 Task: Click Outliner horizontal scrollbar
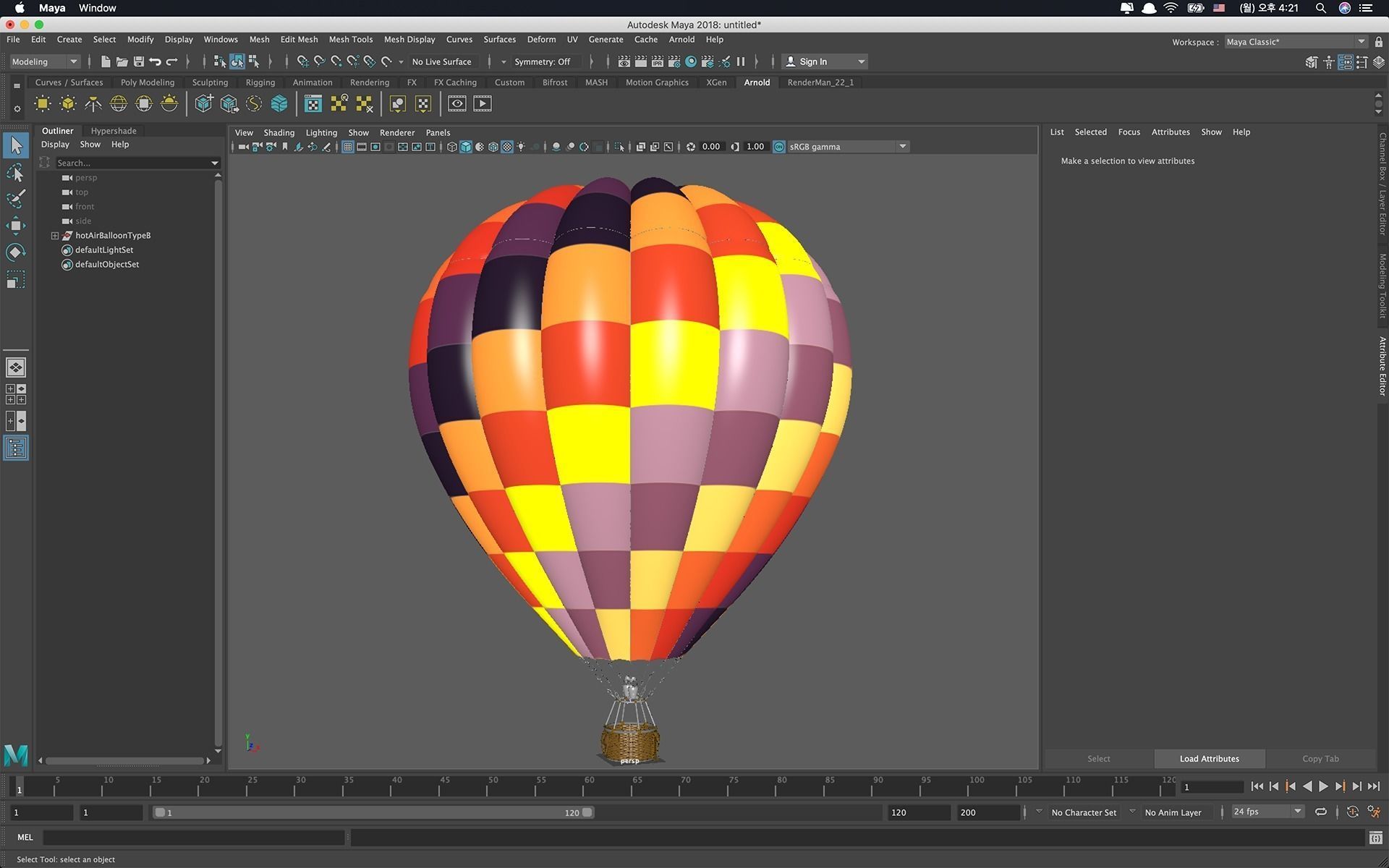124,760
